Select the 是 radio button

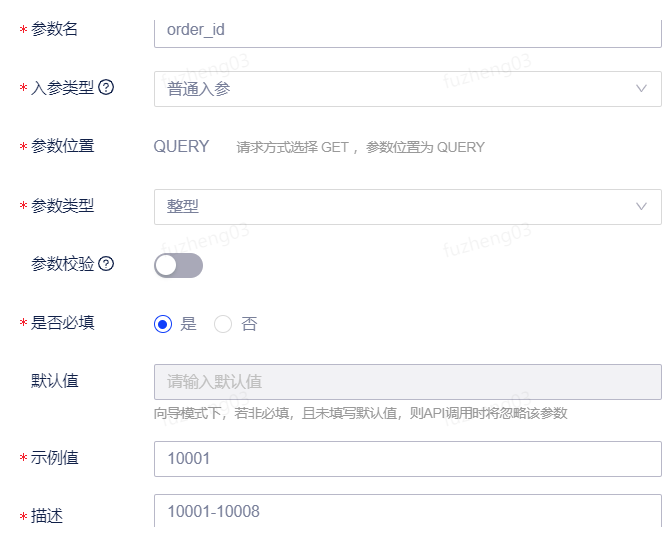pyautogui.click(x=163, y=324)
